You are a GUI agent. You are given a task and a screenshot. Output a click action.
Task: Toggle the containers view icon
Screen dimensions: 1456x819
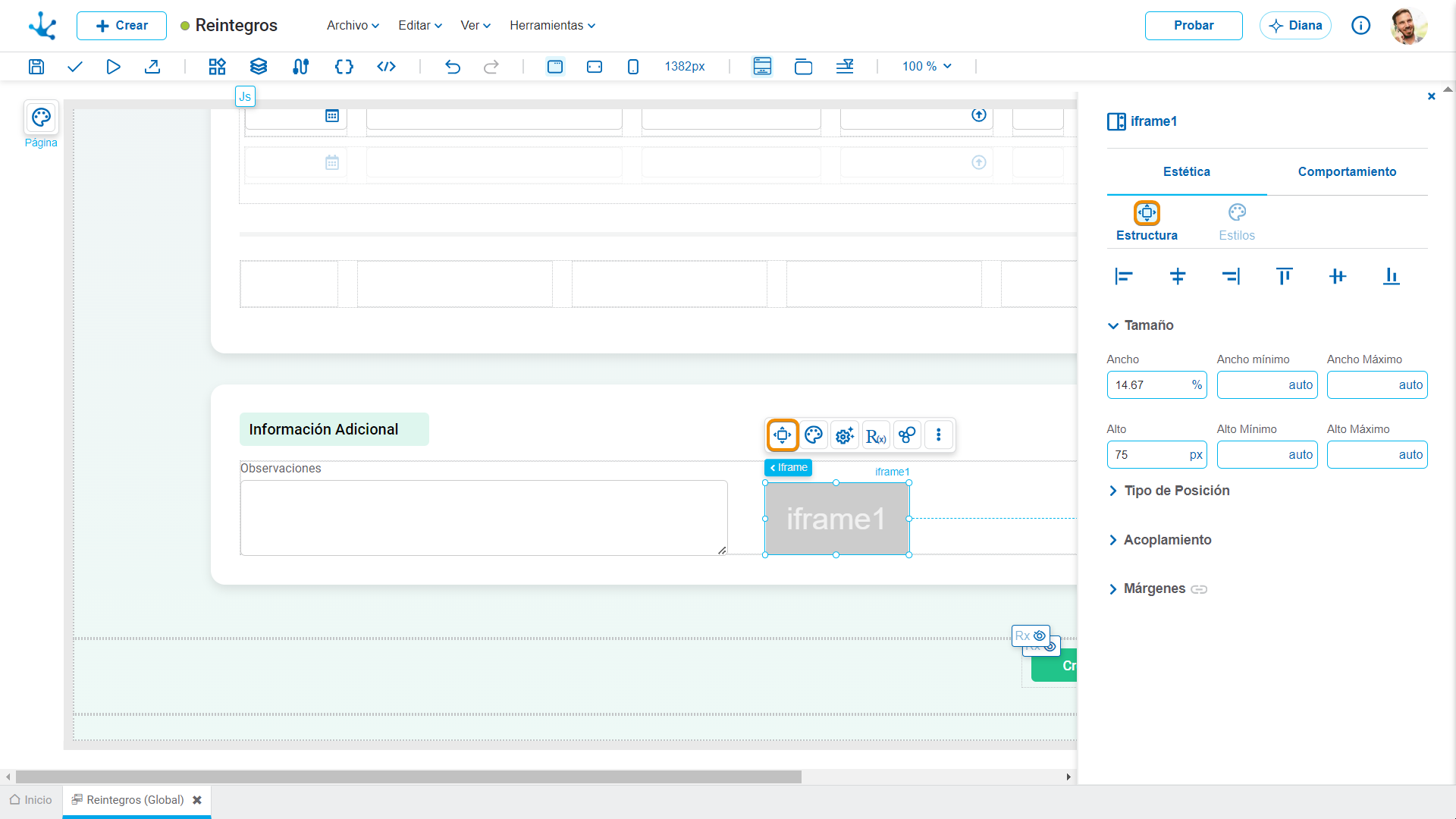(x=803, y=67)
